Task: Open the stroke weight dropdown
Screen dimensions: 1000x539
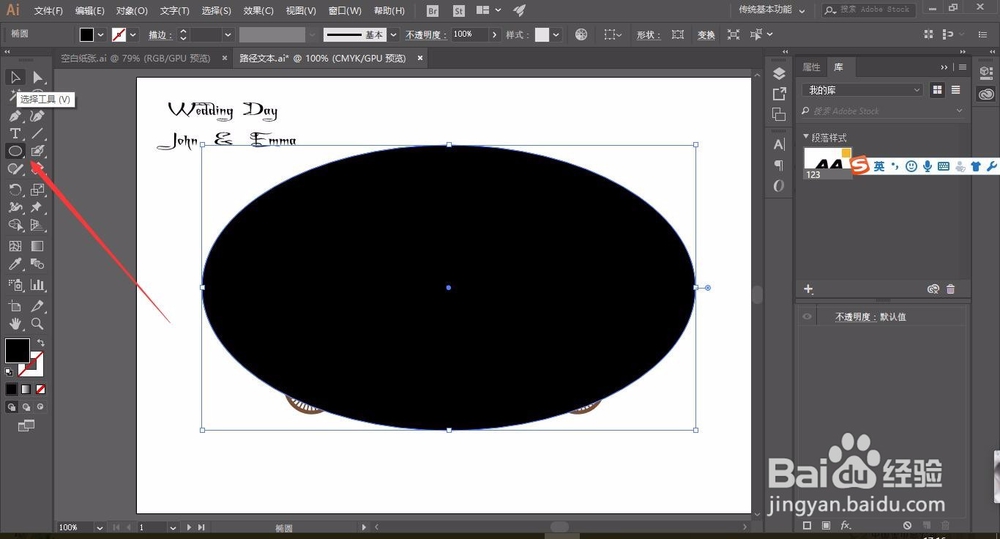Action: (x=227, y=34)
